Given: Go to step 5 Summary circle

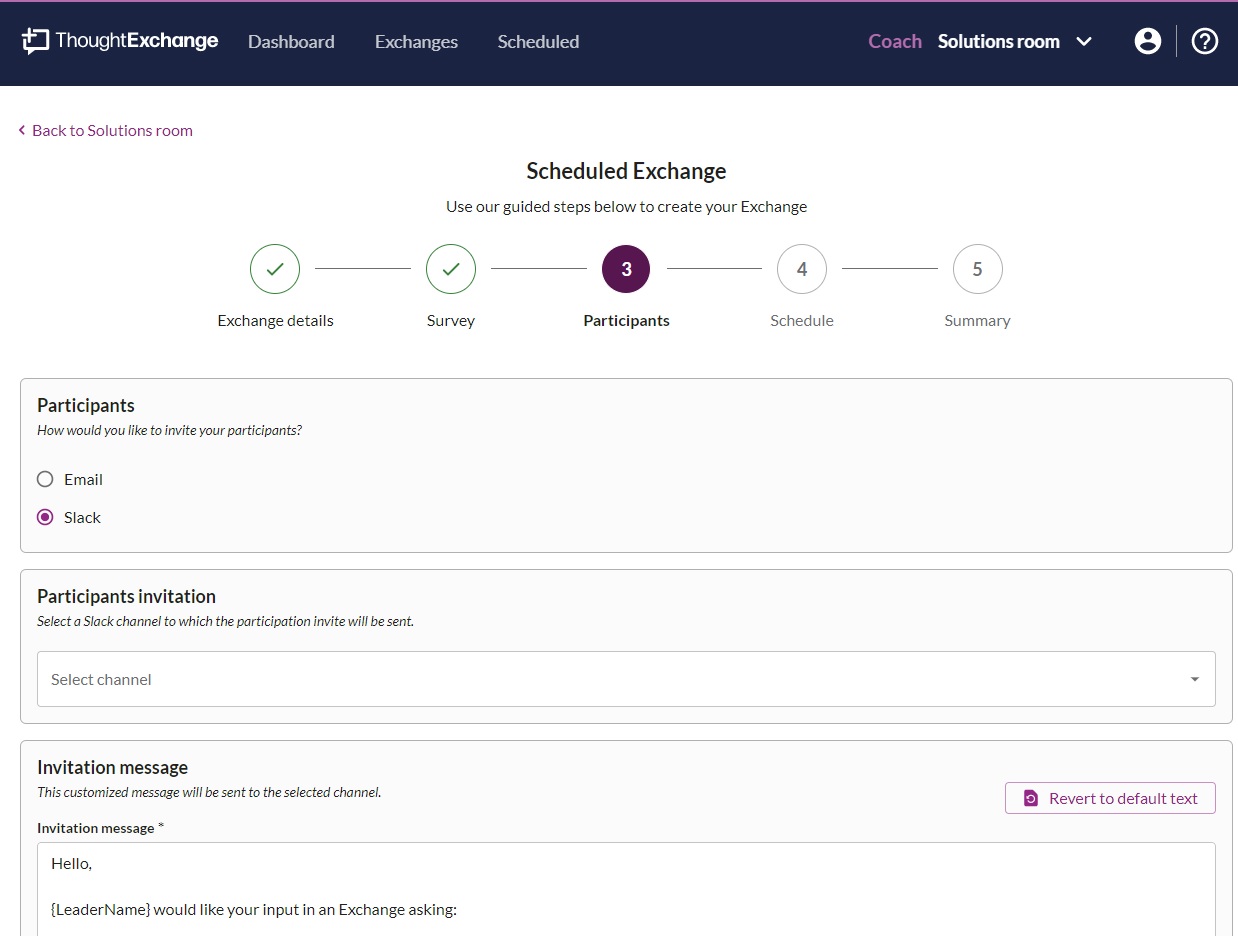Looking at the screenshot, I should click(978, 269).
